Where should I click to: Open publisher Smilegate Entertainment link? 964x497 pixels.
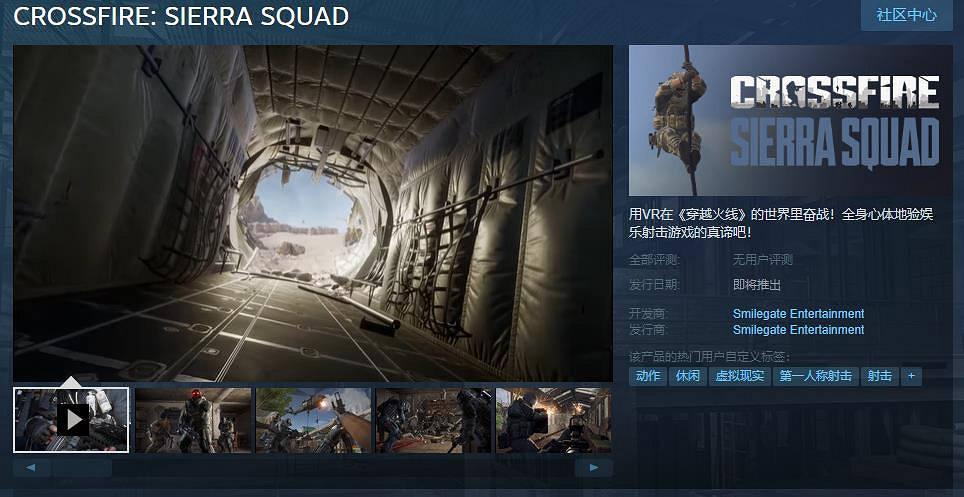798,330
